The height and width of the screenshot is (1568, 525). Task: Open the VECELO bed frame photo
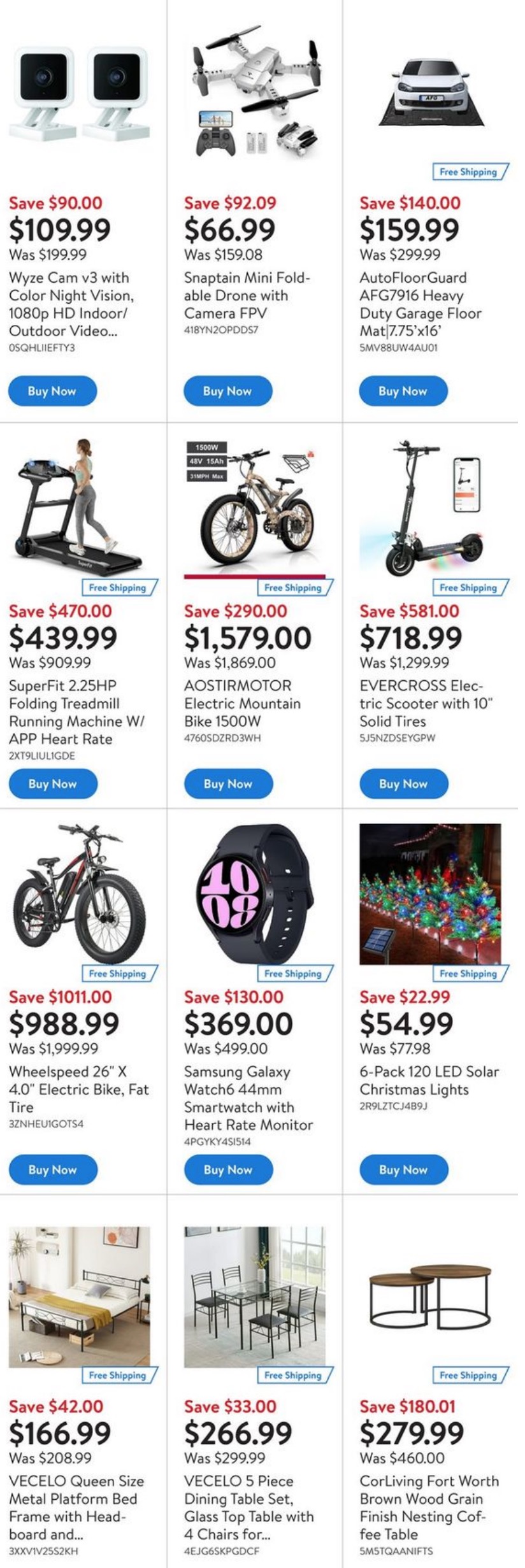pos(80,1297)
